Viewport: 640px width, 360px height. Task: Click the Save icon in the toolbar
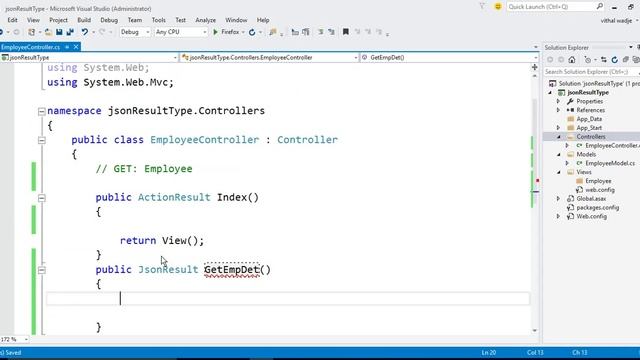click(60, 32)
